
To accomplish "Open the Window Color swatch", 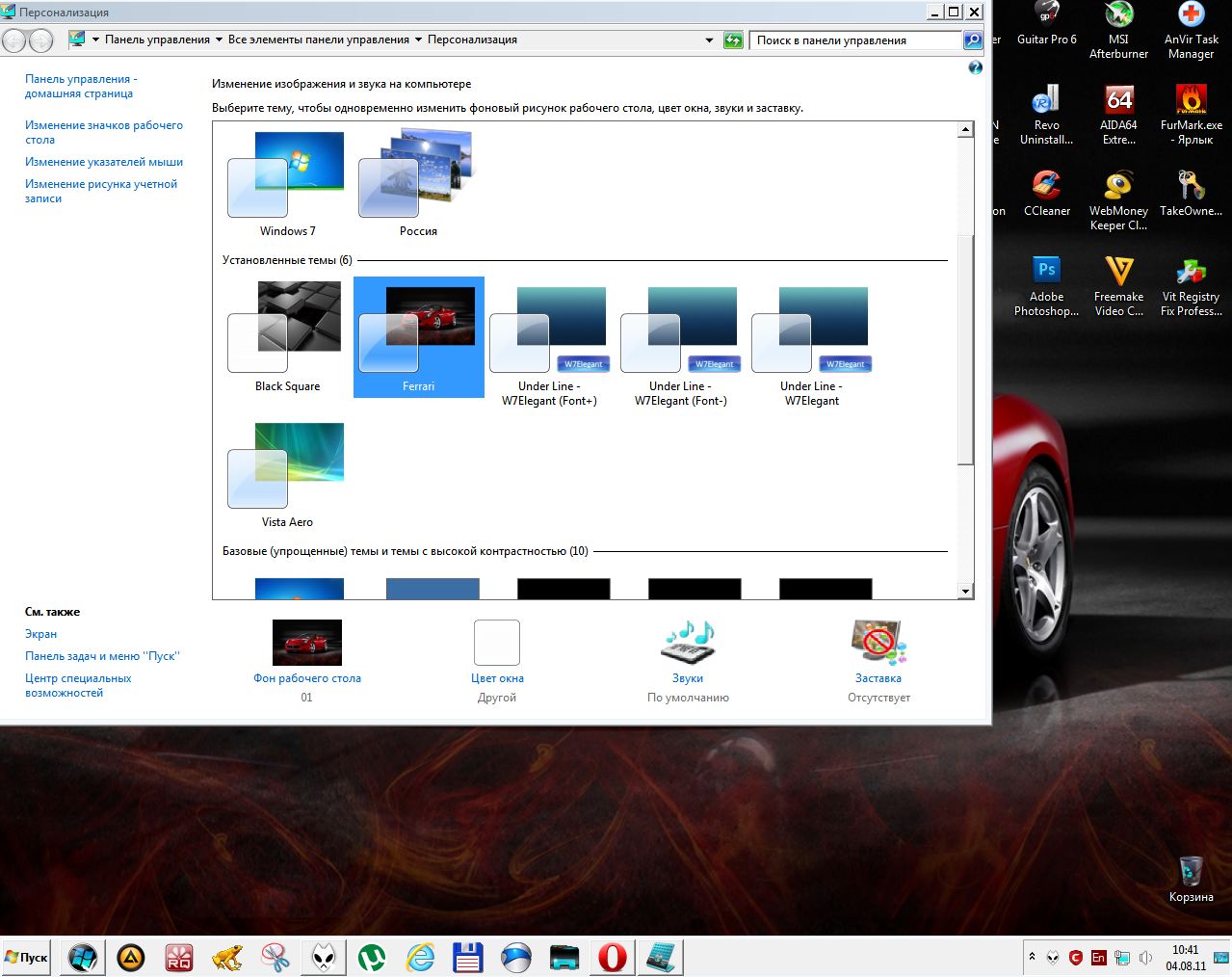I will click(x=497, y=644).
